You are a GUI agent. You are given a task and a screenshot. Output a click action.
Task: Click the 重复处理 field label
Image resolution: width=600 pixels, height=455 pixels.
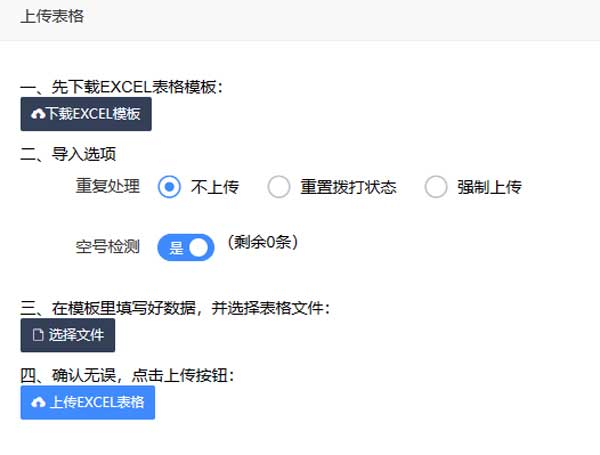point(108,187)
